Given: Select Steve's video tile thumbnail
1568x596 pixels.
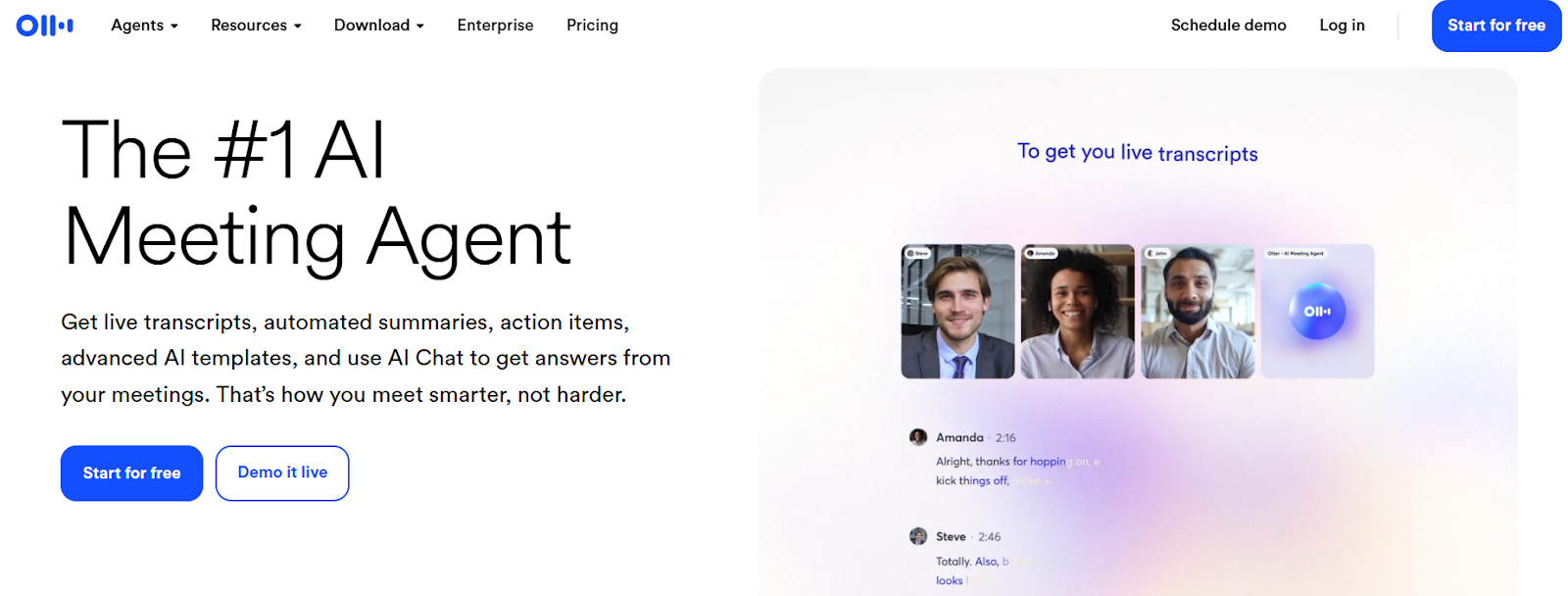Looking at the screenshot, I should point(957,312).
